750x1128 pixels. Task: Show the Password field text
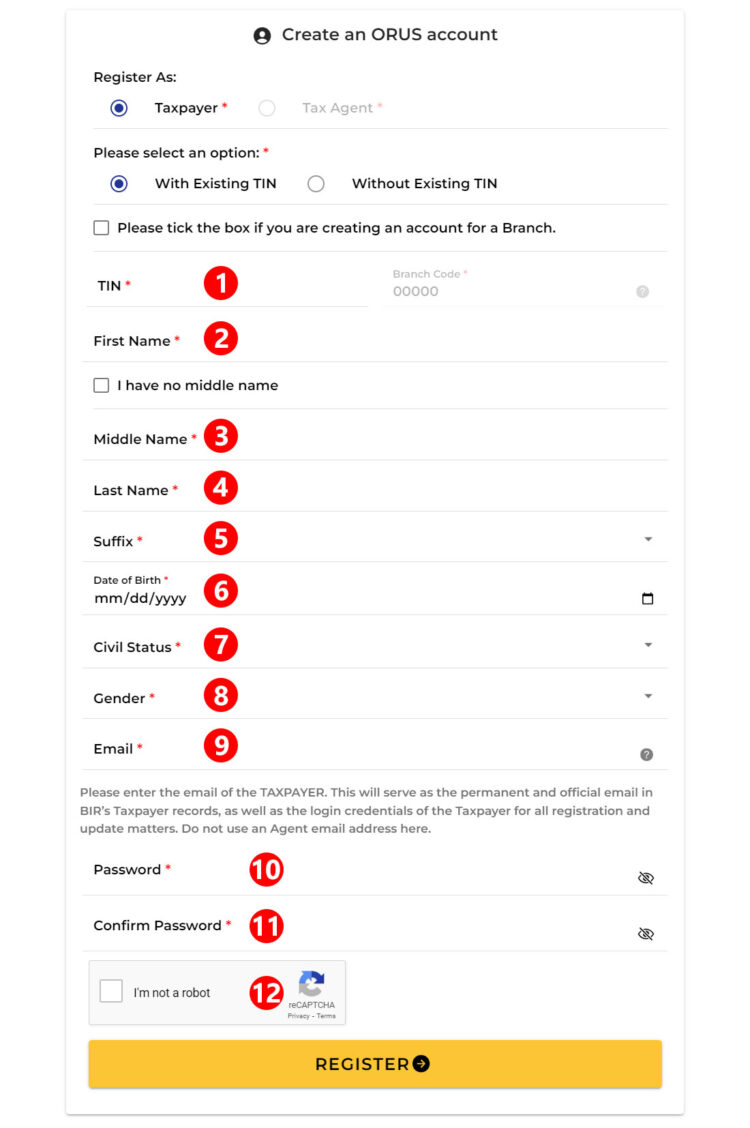coord(646,878)
